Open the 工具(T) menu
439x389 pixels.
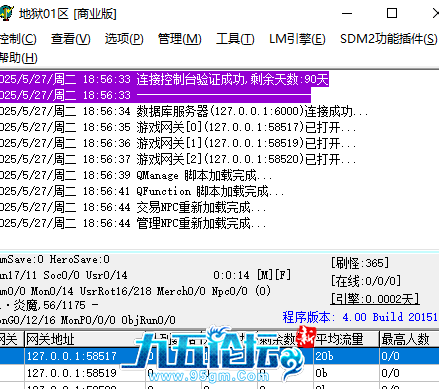point(235,39)
